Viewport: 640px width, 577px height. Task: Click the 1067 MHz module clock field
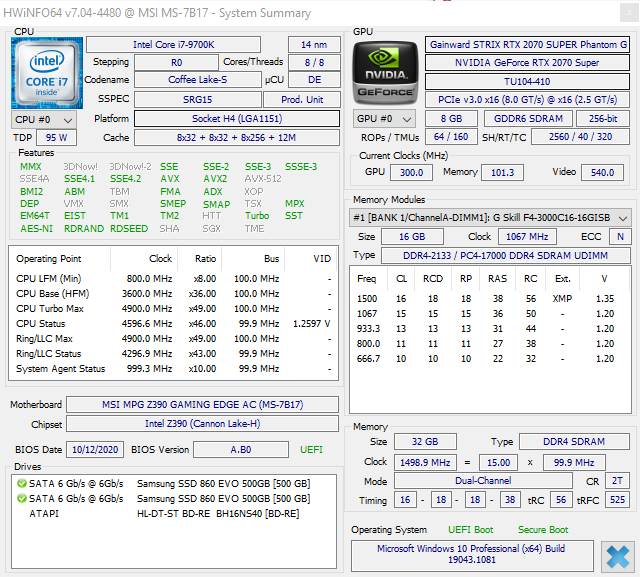point(527,237)
